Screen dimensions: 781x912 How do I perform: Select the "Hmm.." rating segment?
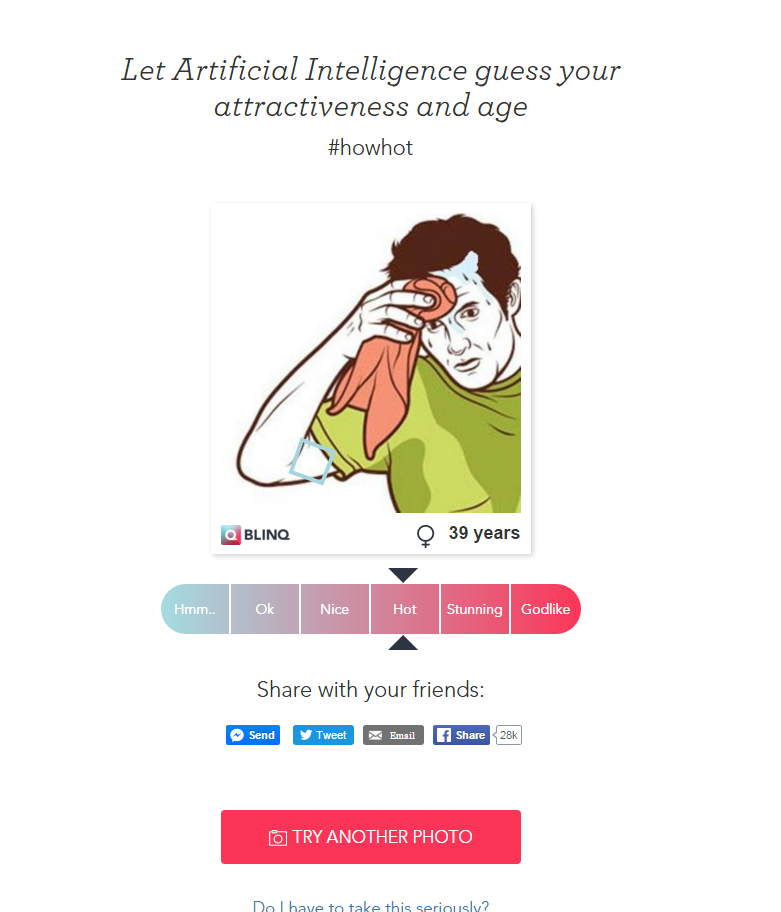point(195,609)
